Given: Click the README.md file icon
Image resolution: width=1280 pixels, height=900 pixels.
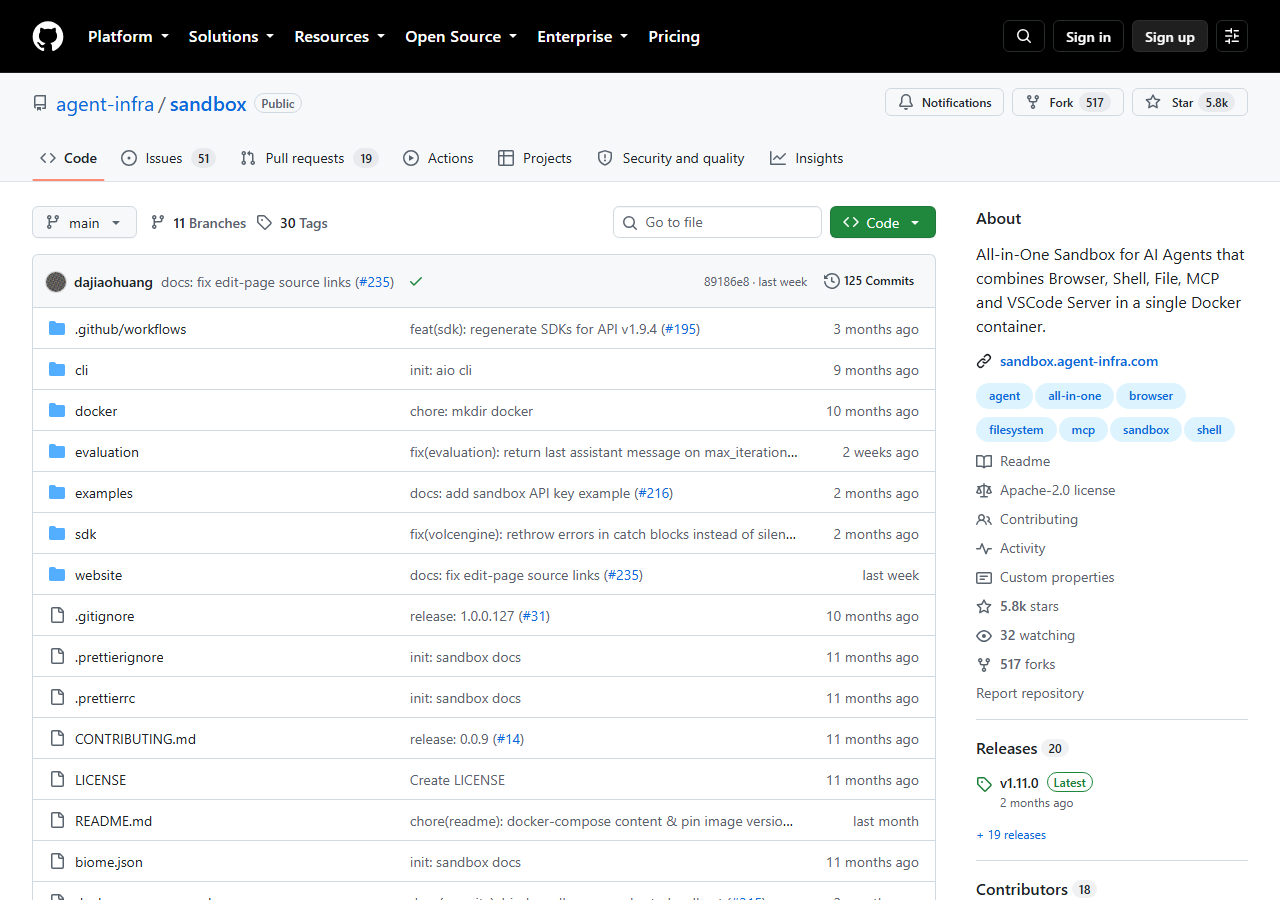Looking at the screenshot, I should pos(57,821).
